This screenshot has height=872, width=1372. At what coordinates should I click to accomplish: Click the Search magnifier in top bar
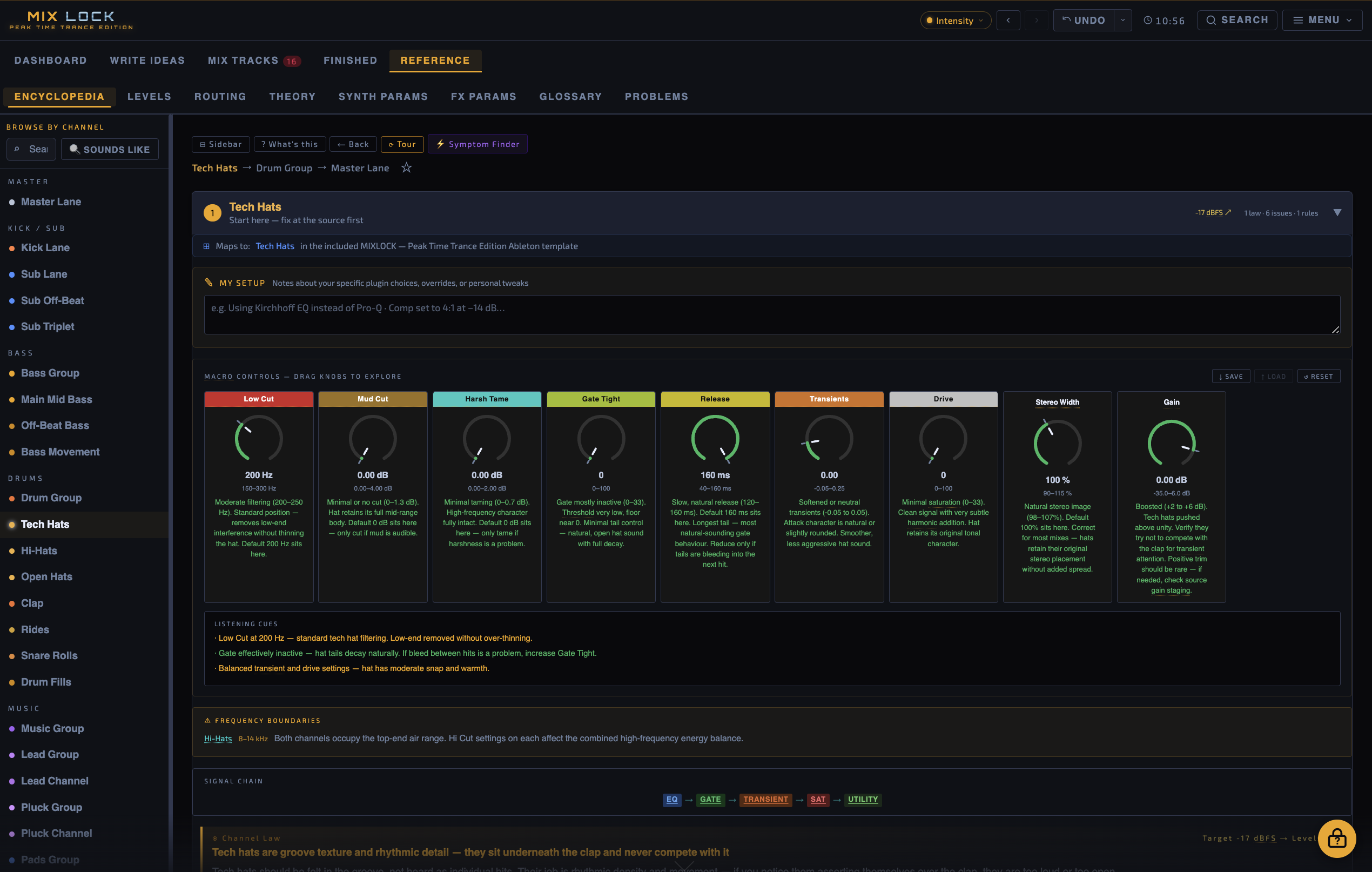[1236, 21]
